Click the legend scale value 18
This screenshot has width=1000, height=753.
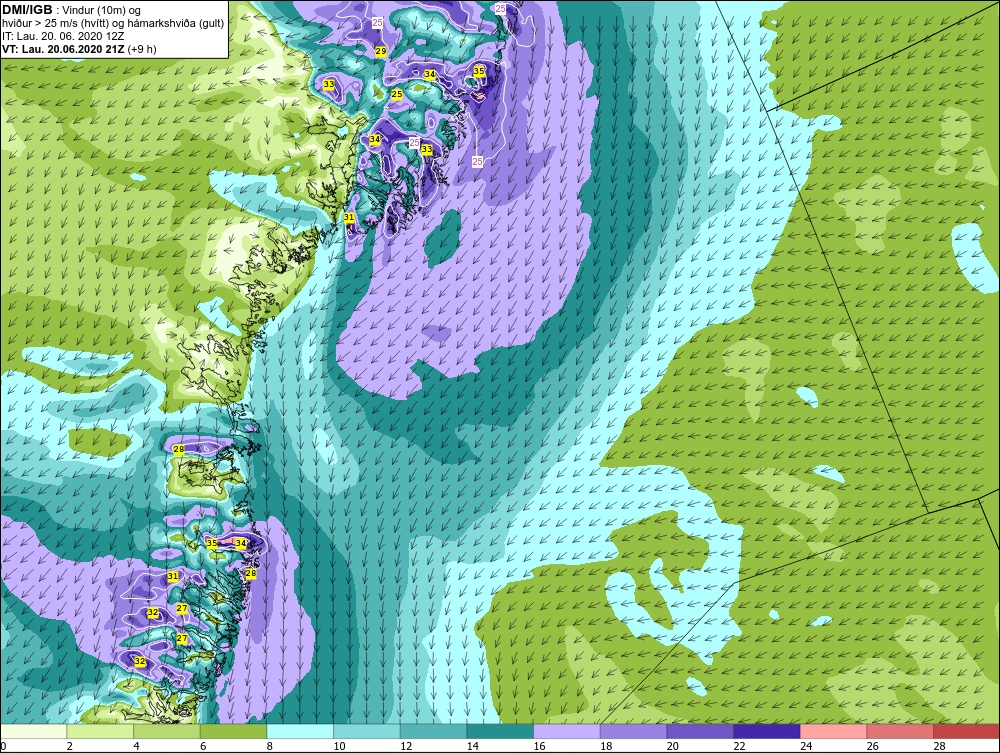605,746
